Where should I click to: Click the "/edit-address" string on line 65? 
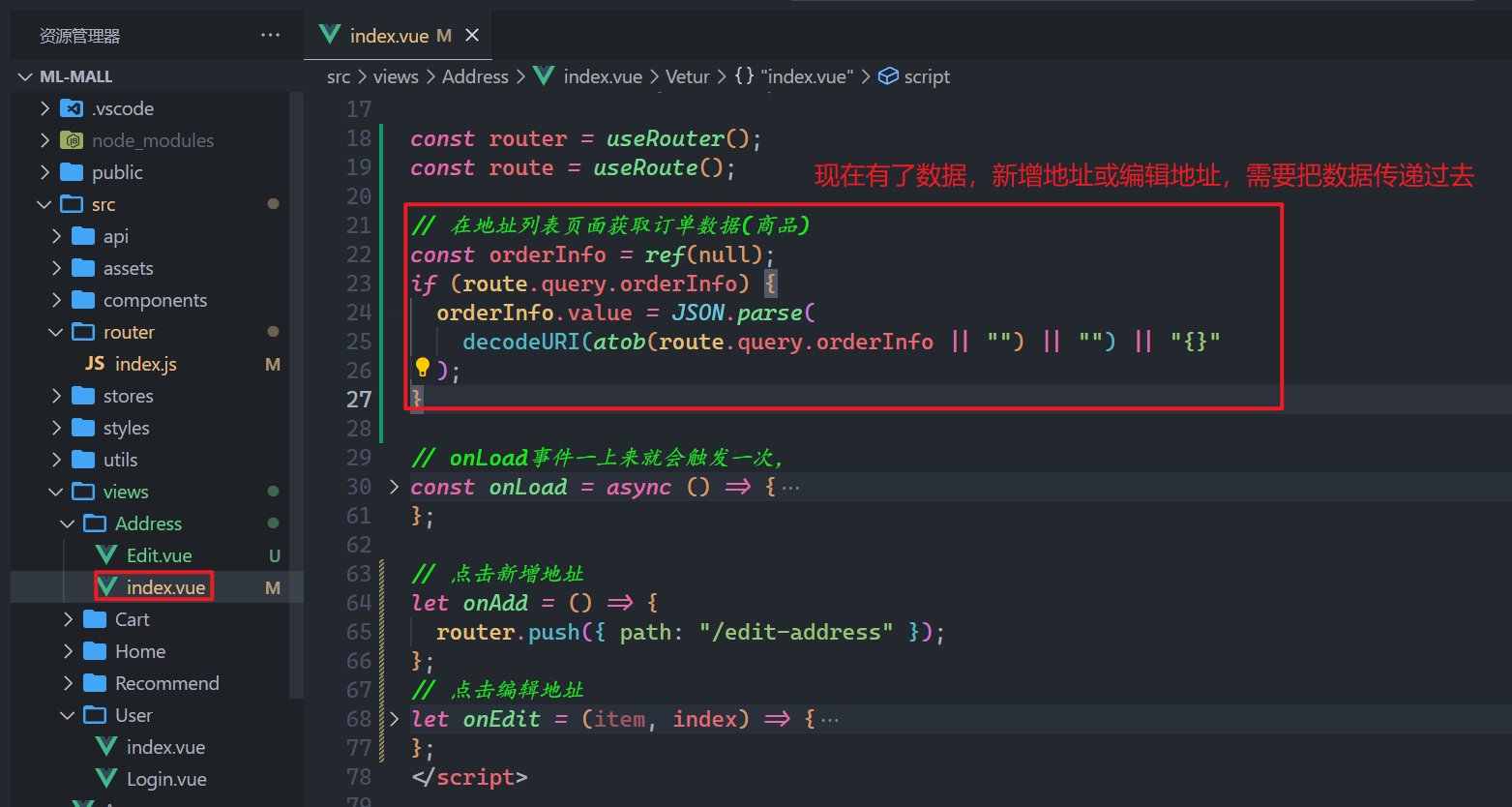click(x=796, y=632)
